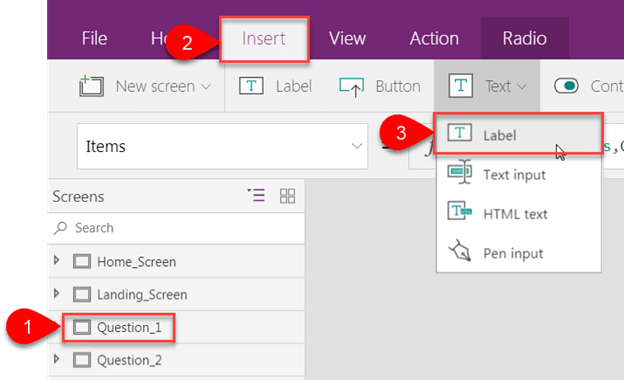The image size is (624, 380).
Task: Switch Screens panel to tree list view
Action: pos(256,195)
